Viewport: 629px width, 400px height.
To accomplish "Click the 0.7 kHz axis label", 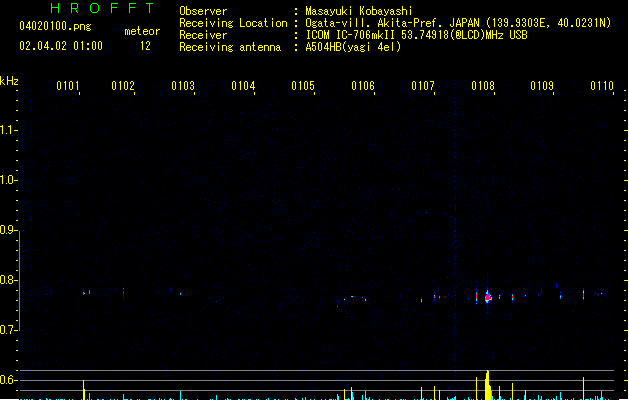I will point(8,330).
